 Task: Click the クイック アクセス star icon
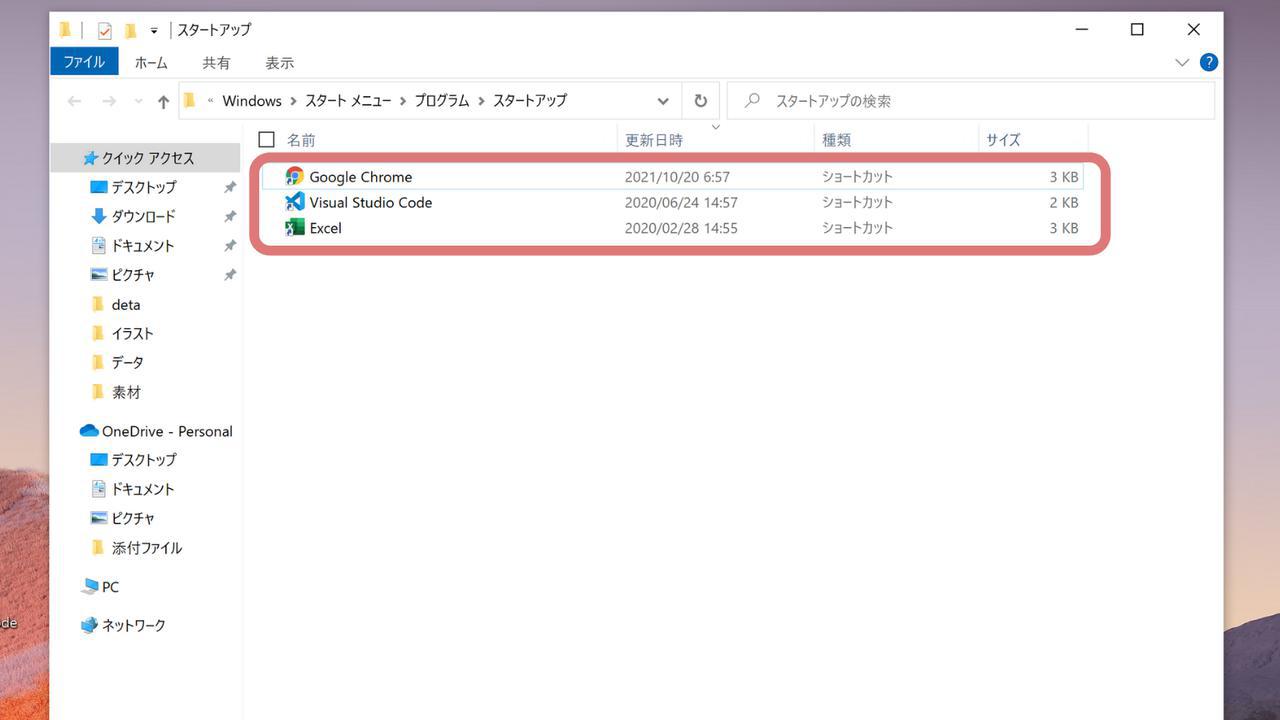click(x=90, y=158)
